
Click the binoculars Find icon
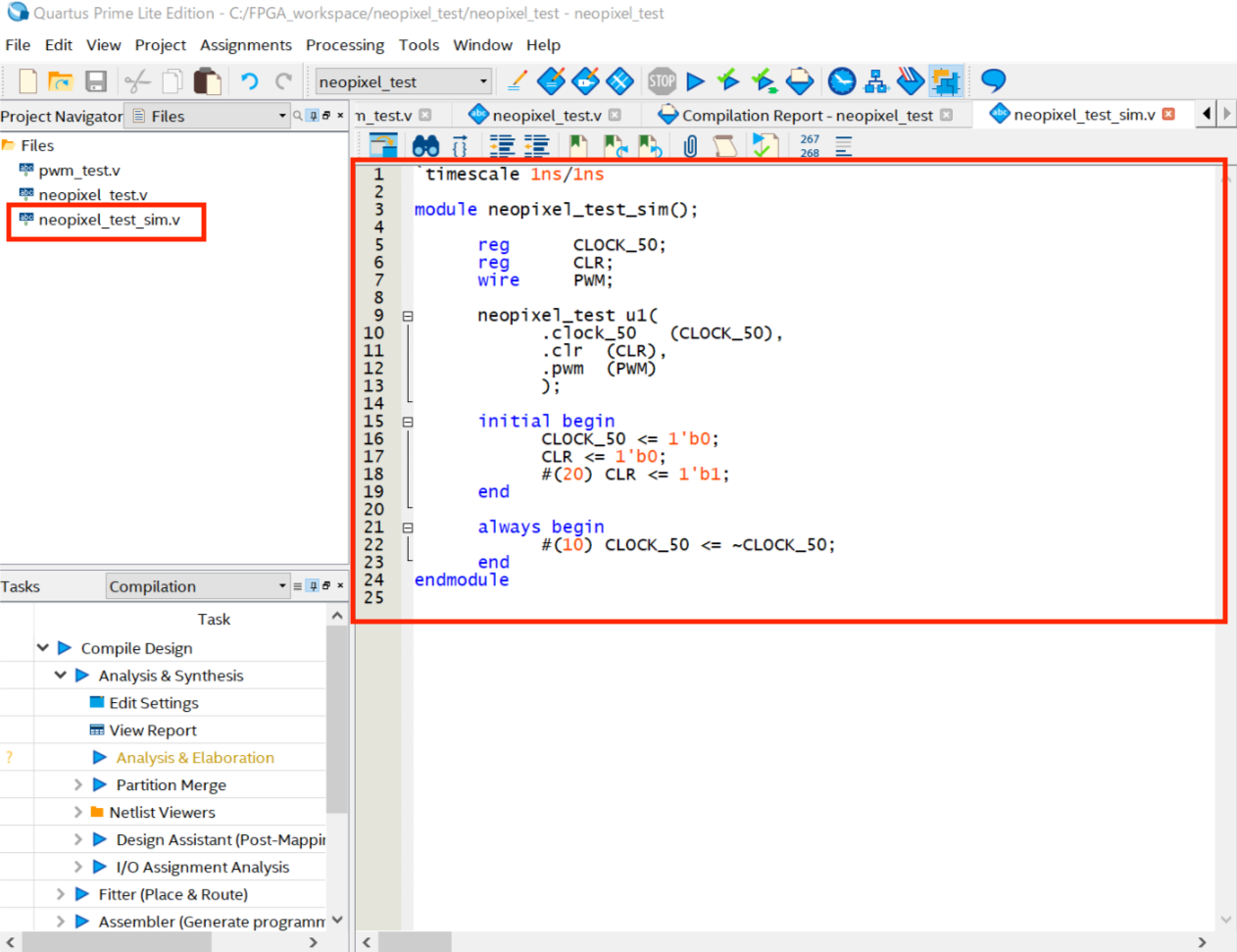(425, 147)
